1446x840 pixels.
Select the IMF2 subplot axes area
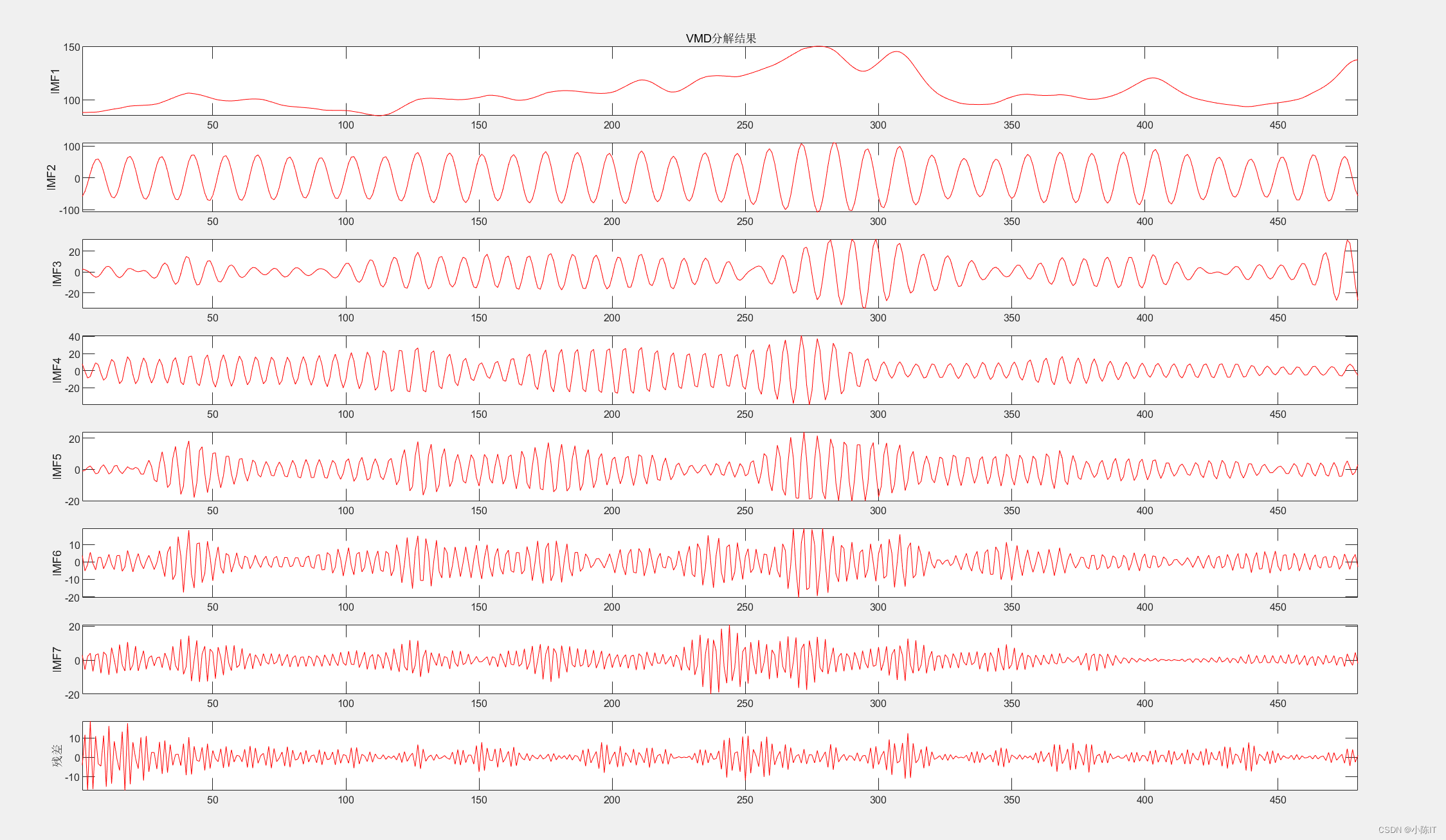(x=720, y=177)
